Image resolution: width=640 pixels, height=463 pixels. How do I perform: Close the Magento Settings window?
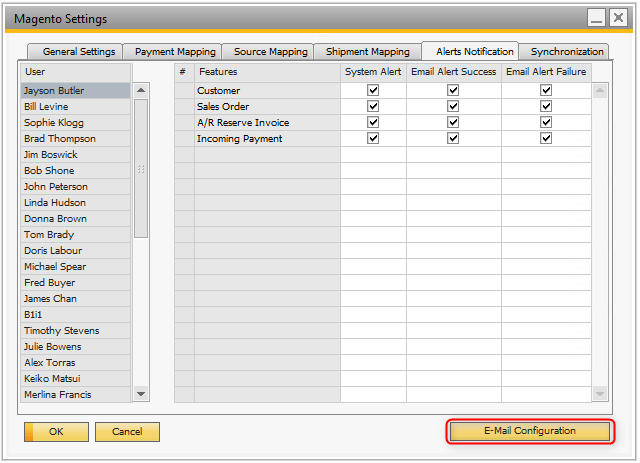pyautogui.click(x=620, y=18)
